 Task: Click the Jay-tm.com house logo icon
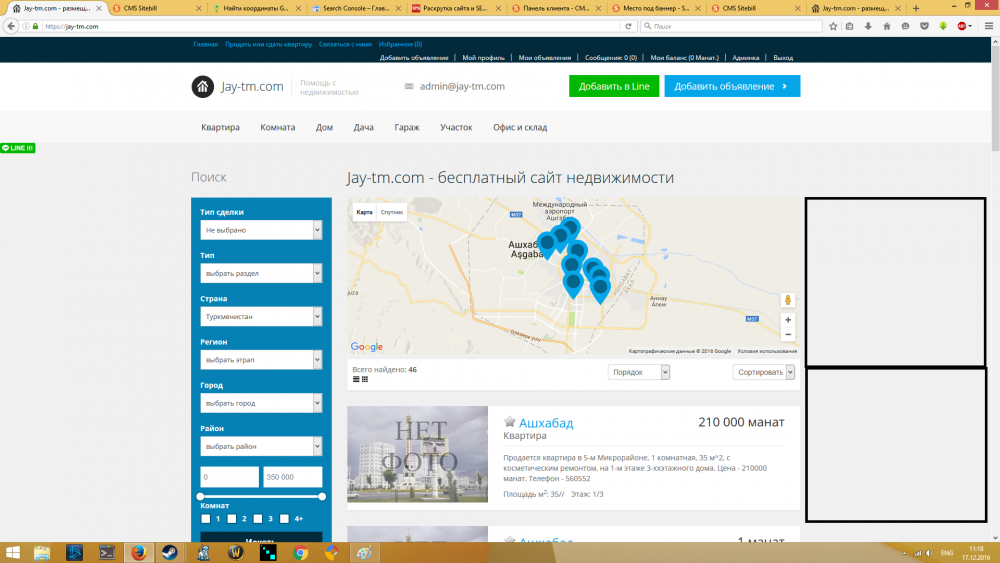[x=203, y=86]
